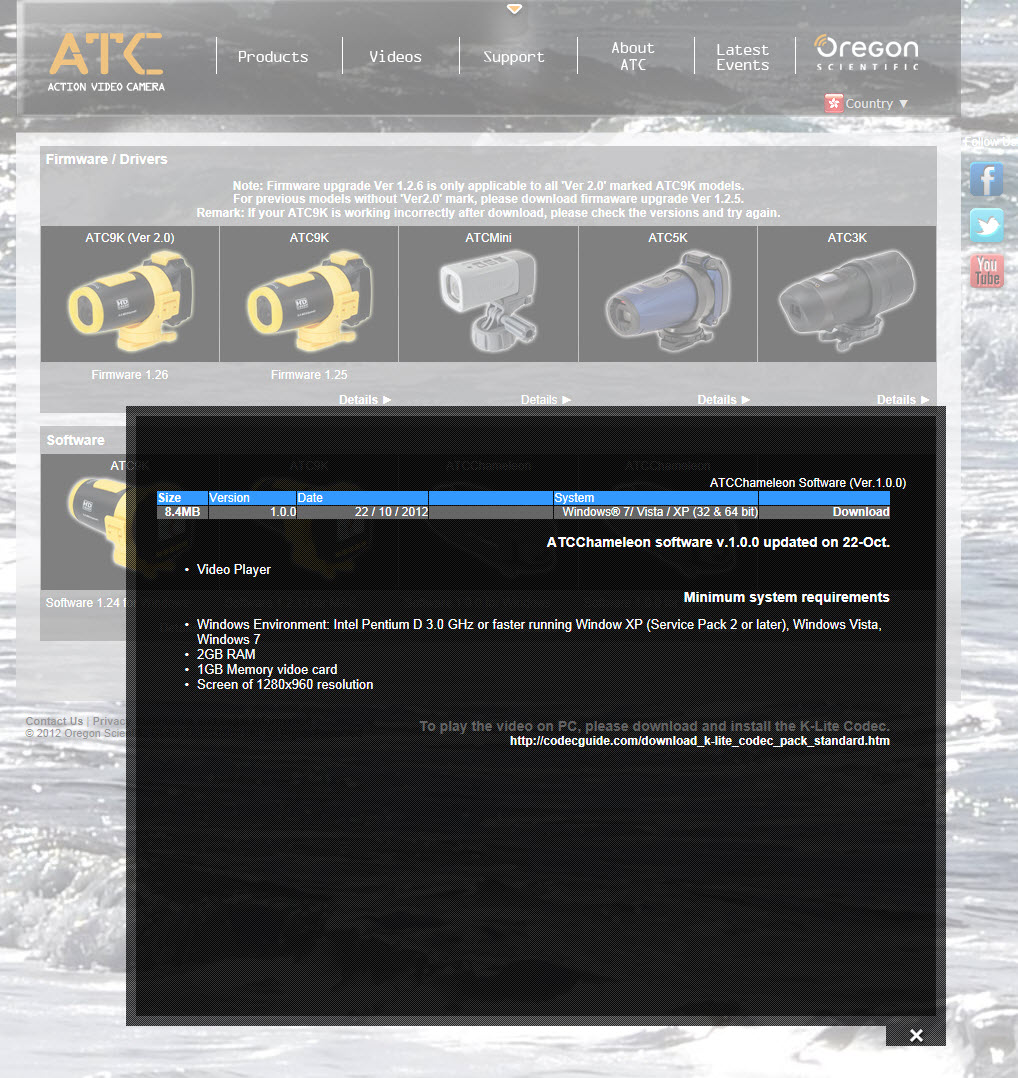Screen dimensions: 1018x1078
Task: Click the Video Player bullet item
Action: coord(234,569)
